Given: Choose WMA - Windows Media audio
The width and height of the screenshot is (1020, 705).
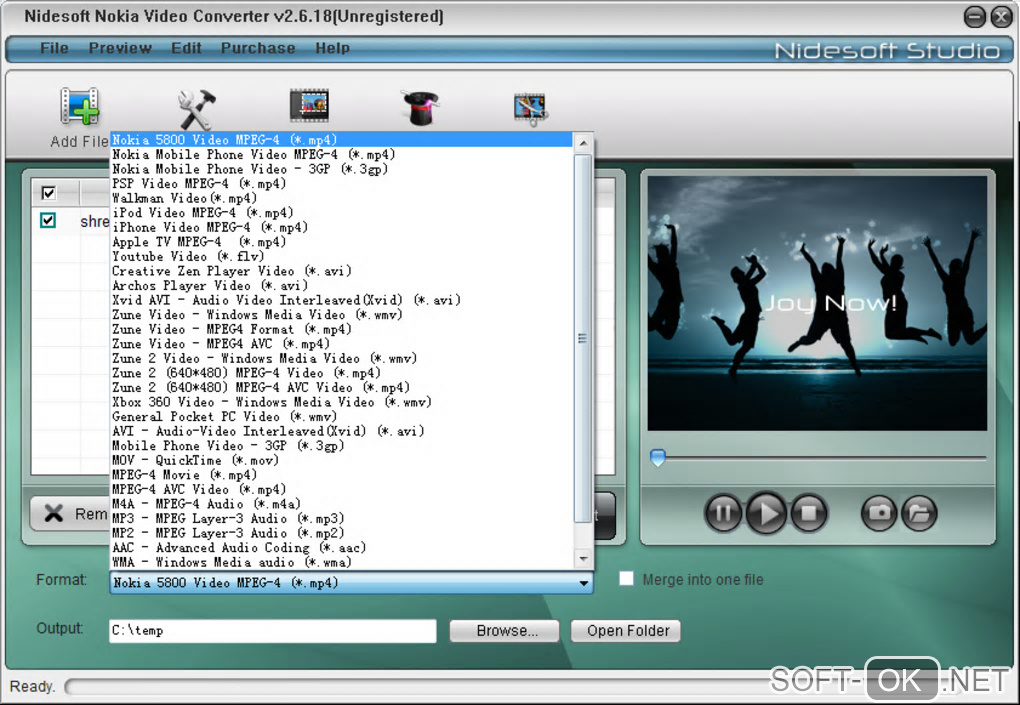Looking at the screenshot, I should point(342,562).
